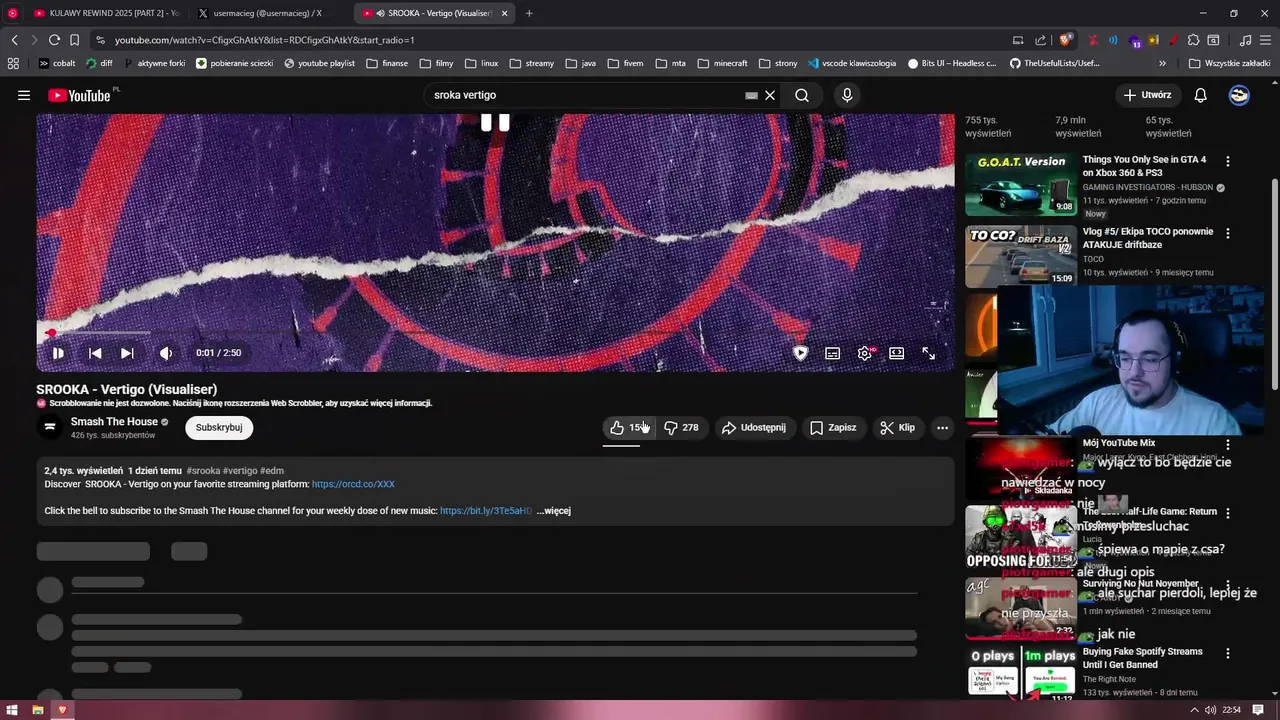
Task: Toggle the SponsorBlock shield icon in the player
Action: click(800, 353)
